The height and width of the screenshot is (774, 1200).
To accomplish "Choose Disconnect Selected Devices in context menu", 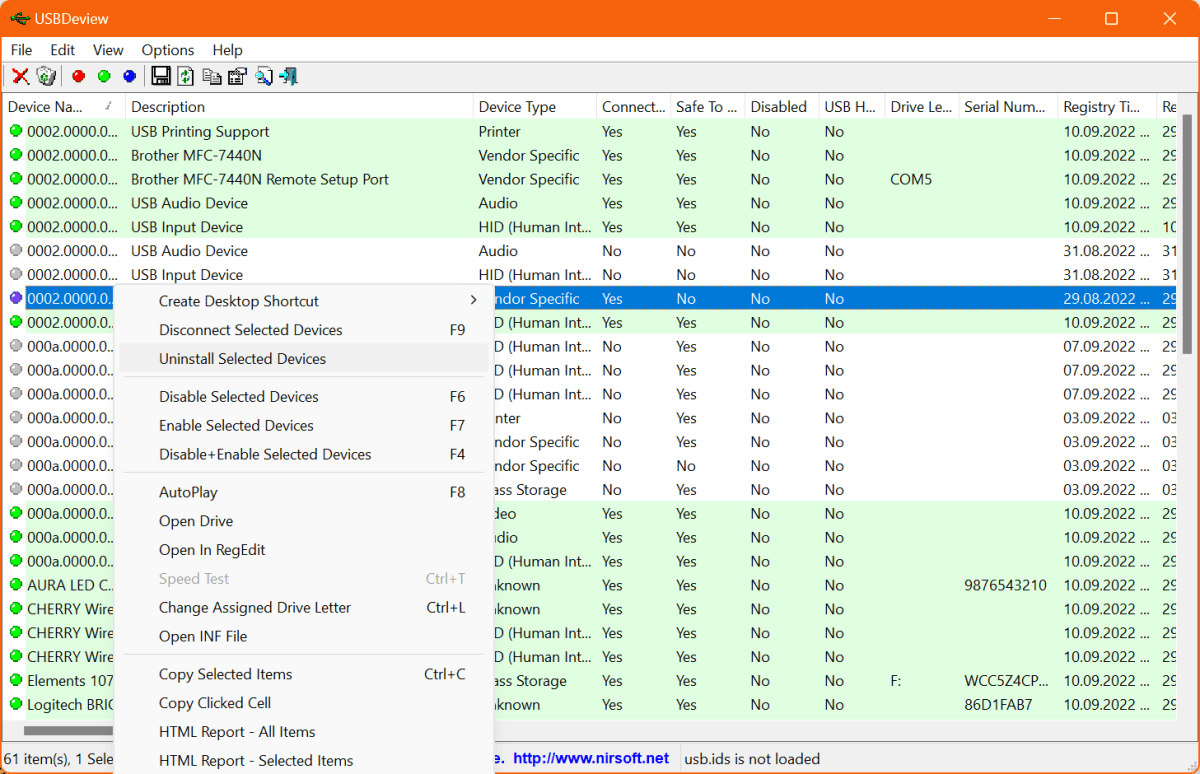I will point(304,330).
